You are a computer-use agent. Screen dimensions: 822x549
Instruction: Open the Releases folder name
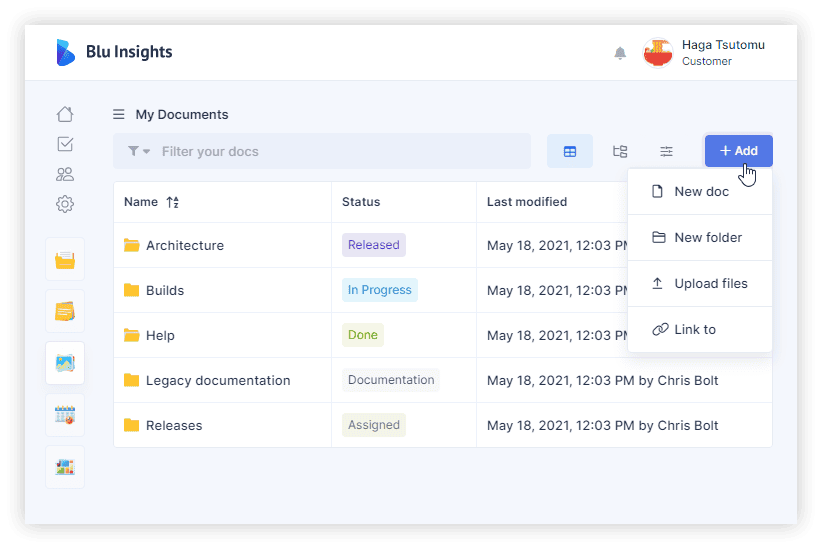tap(174, 426)
